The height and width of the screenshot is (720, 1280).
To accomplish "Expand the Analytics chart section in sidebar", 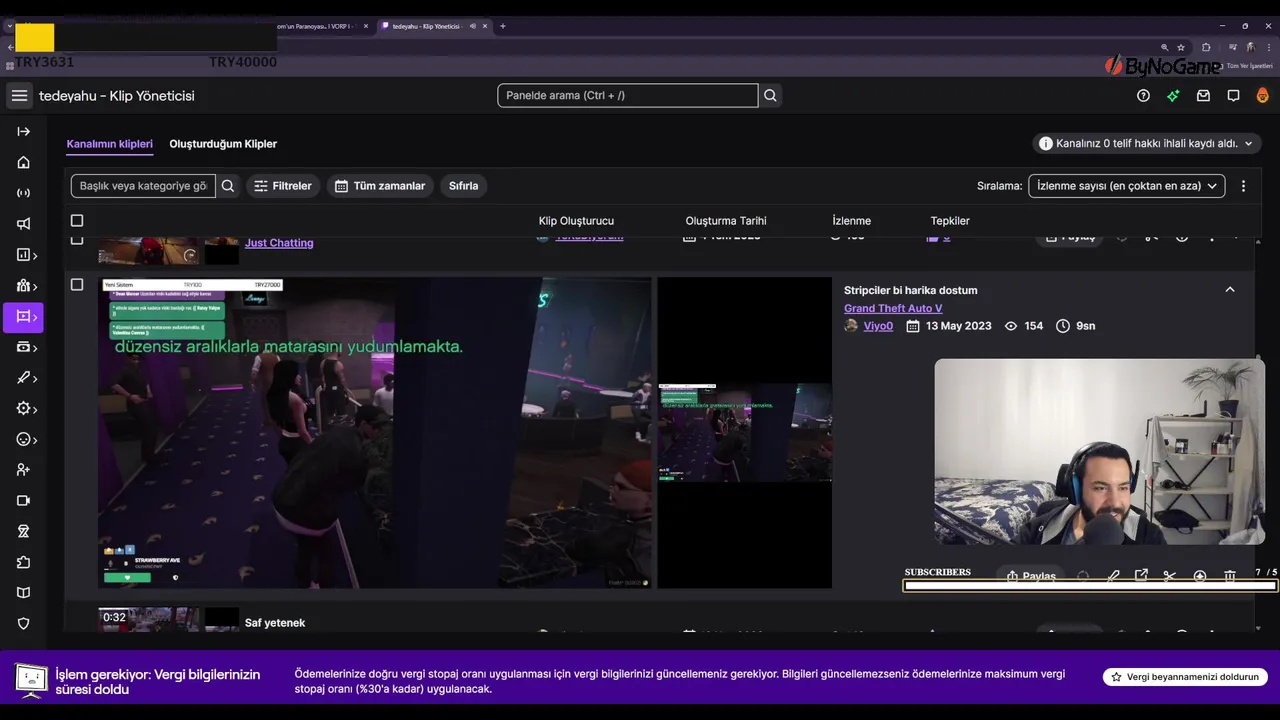I will point(26,255).
